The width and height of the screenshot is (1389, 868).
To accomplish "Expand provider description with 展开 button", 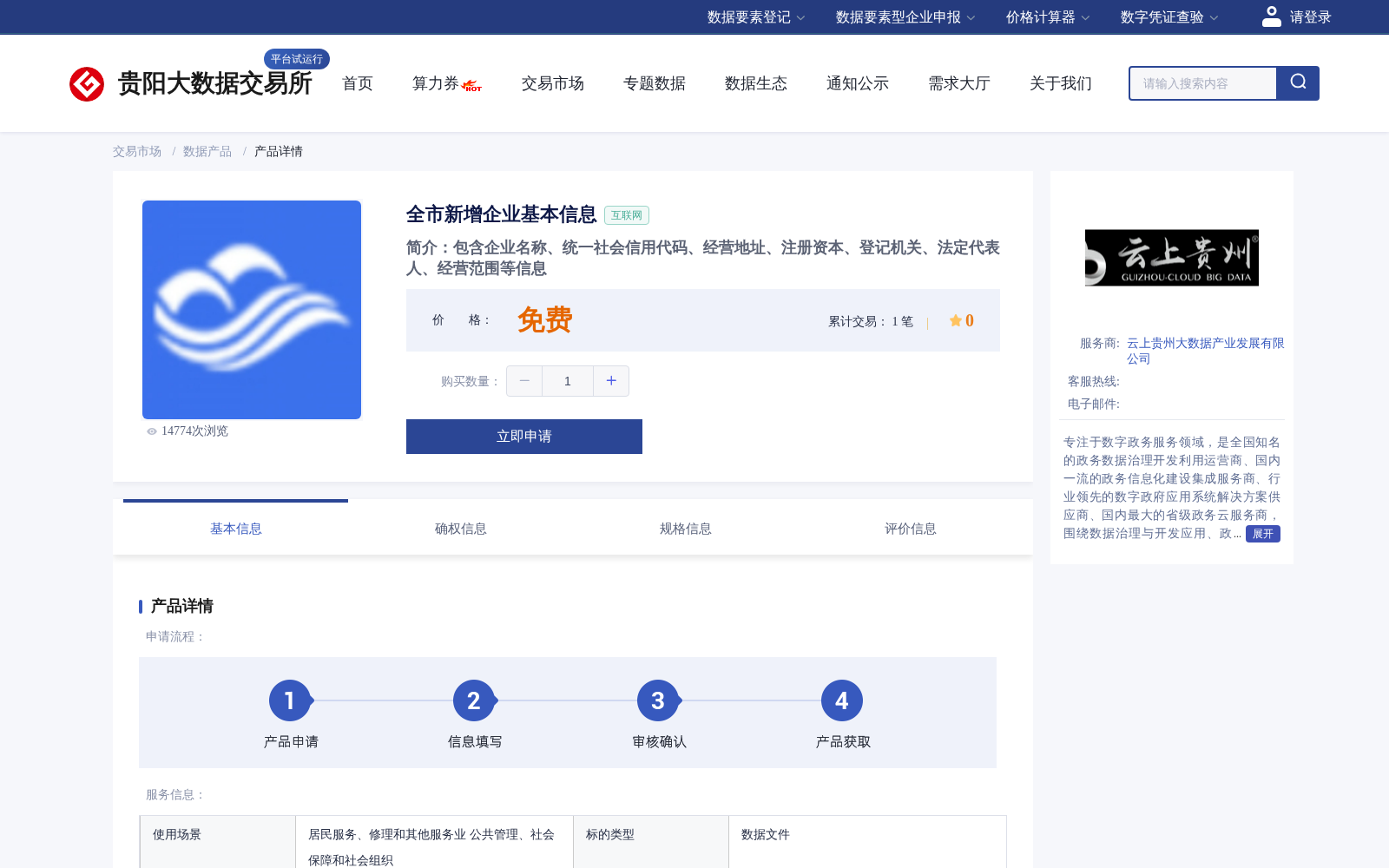I will pos(1263,534).
